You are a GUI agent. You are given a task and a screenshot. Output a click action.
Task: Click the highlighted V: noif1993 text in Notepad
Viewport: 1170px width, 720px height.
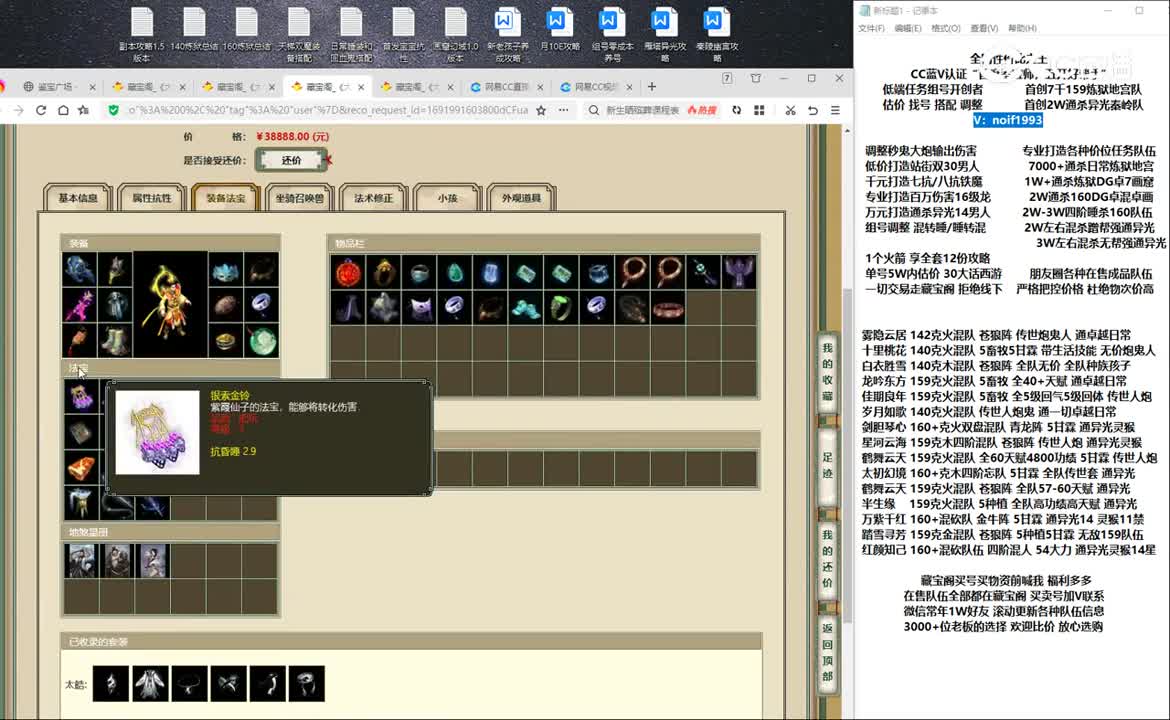(x=1007, y=120)
